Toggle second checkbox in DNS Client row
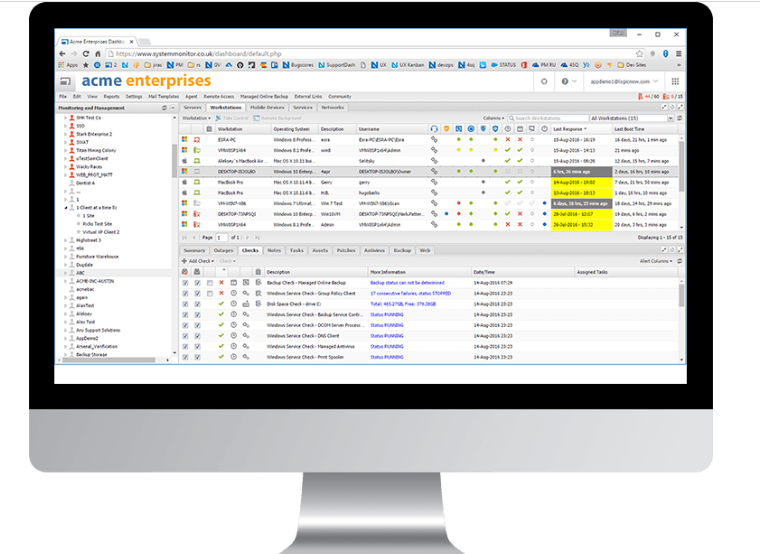760x554 pixels. pos(197,336)
